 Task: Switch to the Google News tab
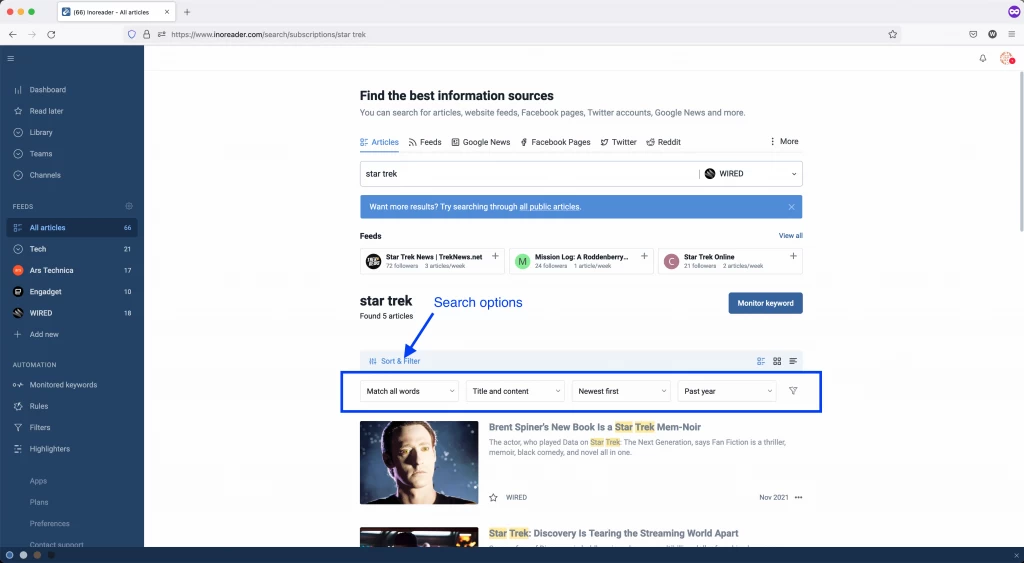481,142
